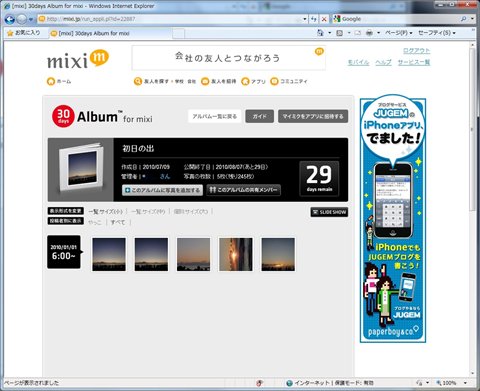Image resolution: width=480 pixels, height=391 pixels.
Task: Select 一覧サイズ(中) view size
Action: click(x=148, y=212)
